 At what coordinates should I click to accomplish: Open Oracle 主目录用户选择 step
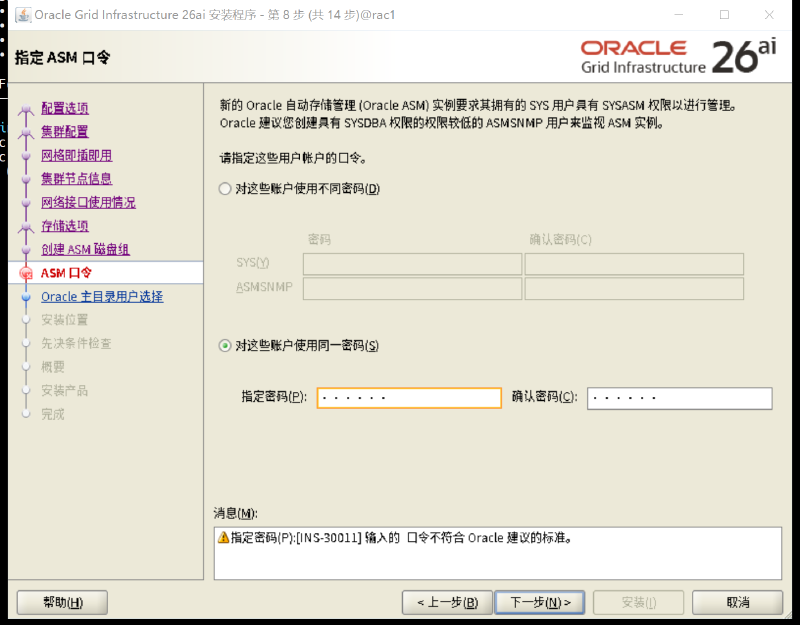coord(102,296)
